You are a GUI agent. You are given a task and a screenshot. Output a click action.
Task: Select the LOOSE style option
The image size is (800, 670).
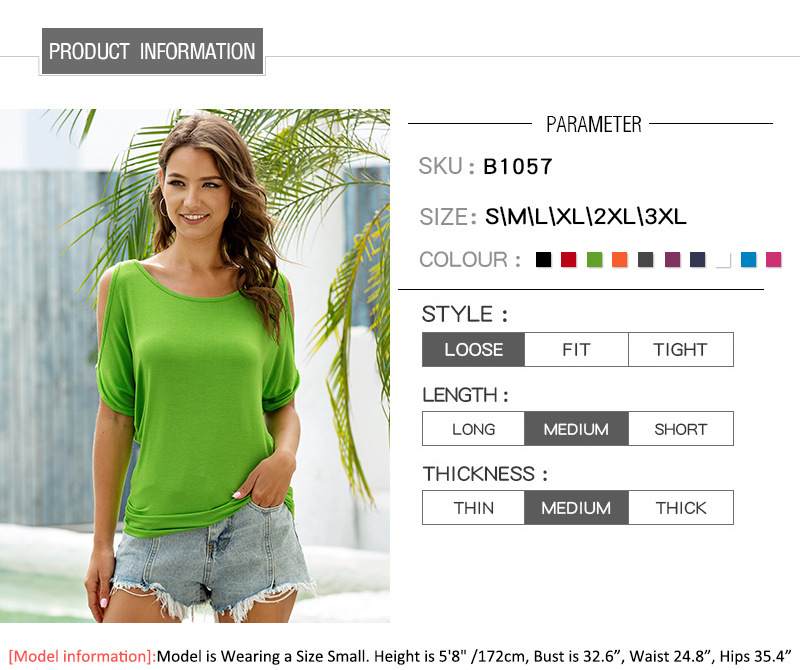point(473,350)
